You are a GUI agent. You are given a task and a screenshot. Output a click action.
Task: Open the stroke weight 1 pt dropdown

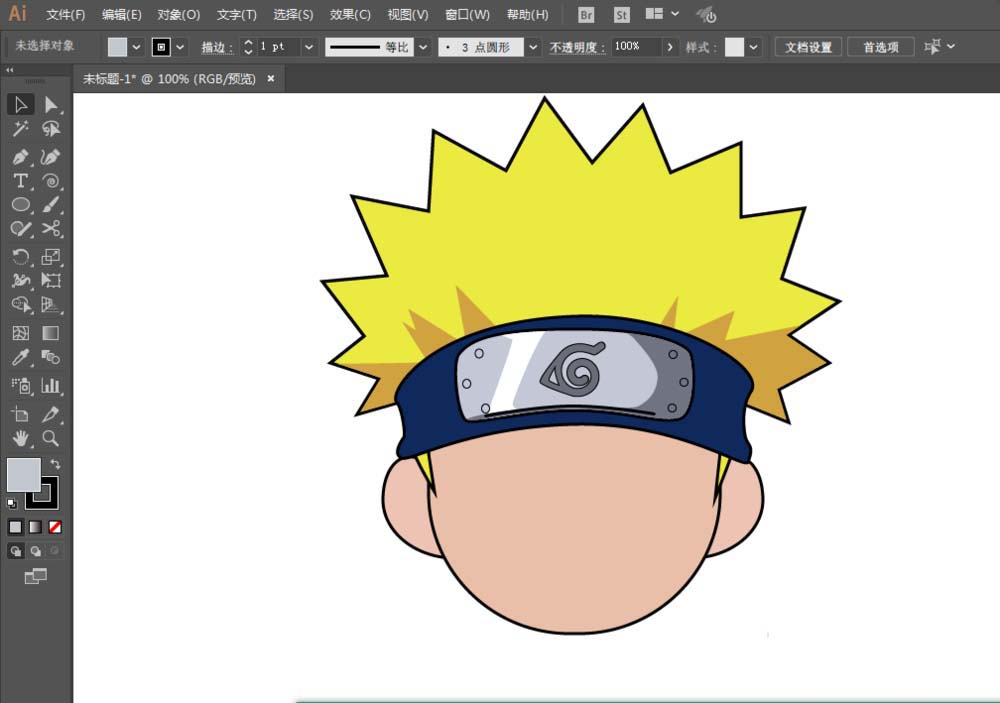pos(309,47)
